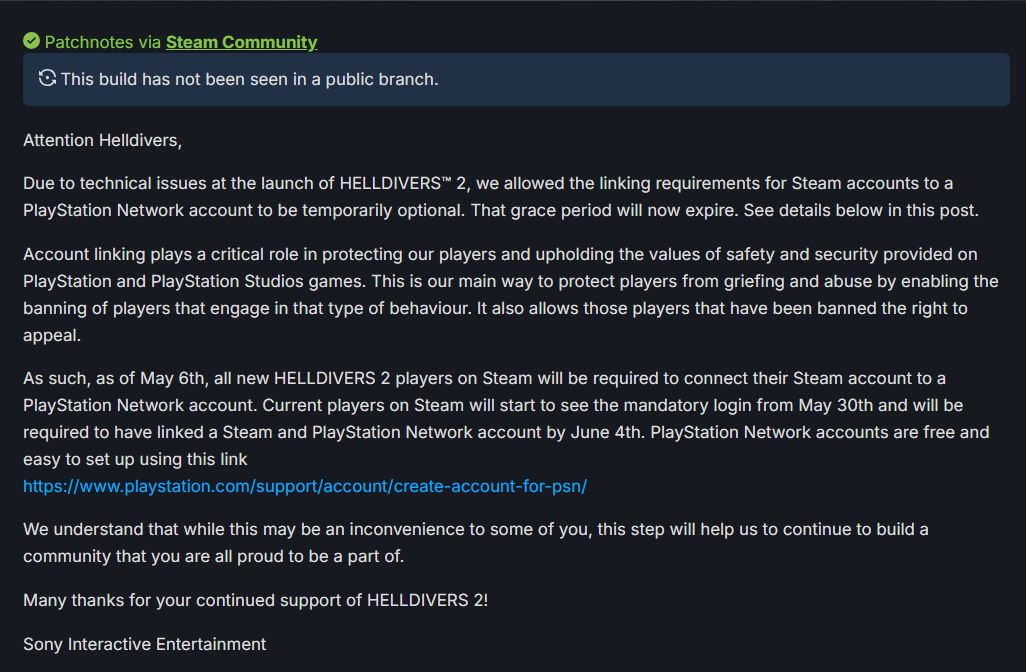Click the 'Attention Helldivers,' greeting line
Image resolution: width=1026 pixels, height=672 pixels.
coord(102,140)
